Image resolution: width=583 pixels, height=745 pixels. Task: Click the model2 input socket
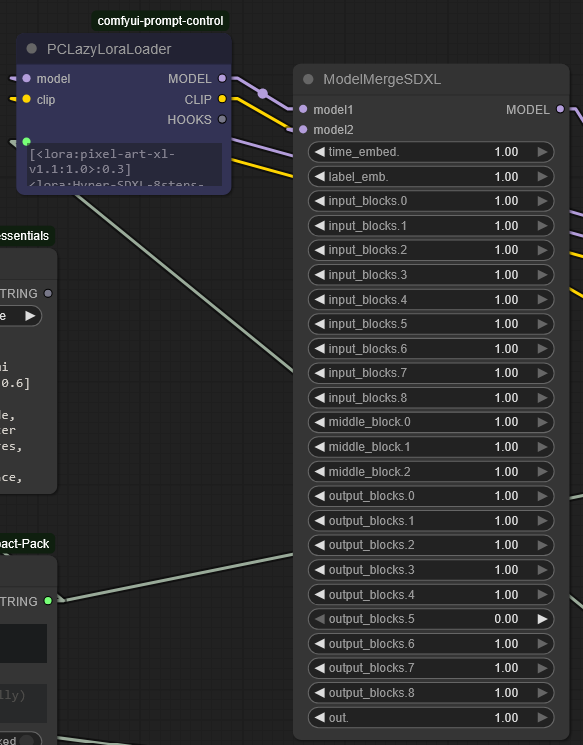[303, 129]
